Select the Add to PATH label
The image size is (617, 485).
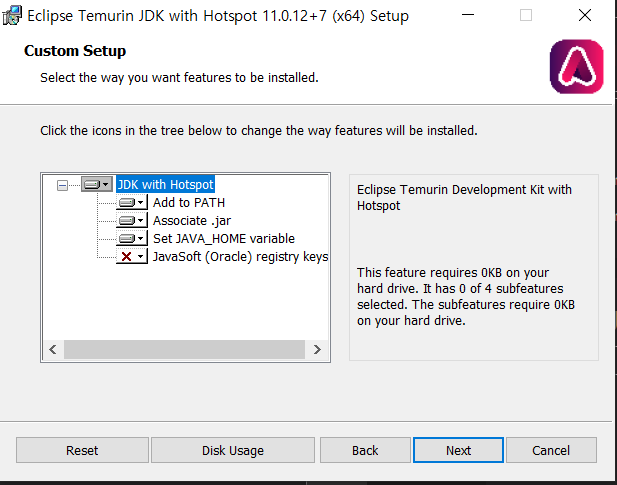coord(189,203)
